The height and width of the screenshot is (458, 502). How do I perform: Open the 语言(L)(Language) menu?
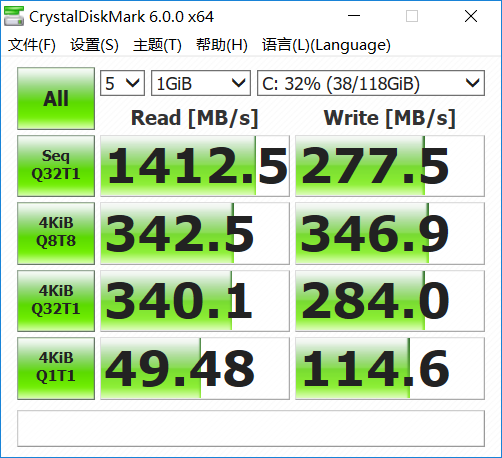[326, 45]
